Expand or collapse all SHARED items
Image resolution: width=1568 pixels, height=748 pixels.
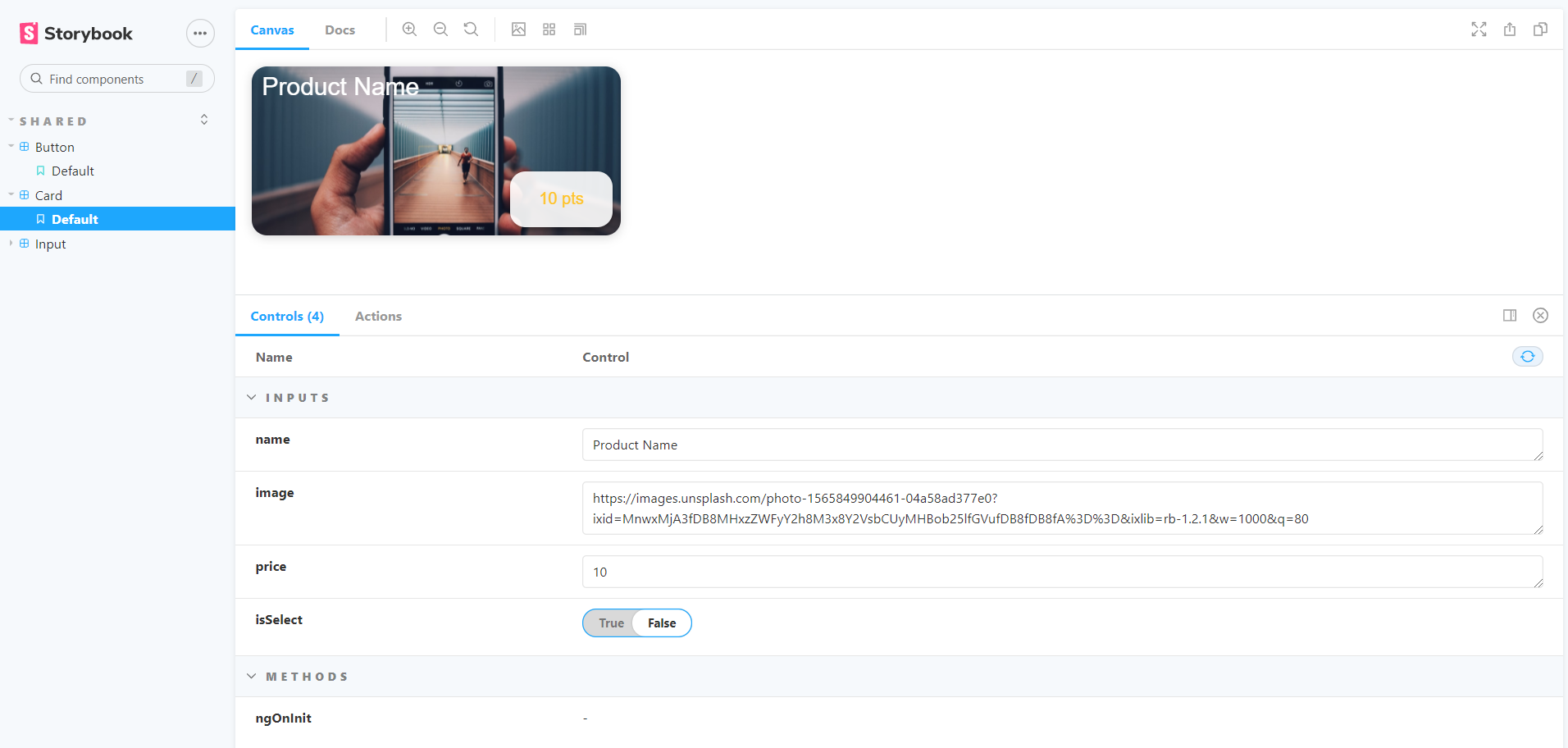(x=204, y=120)
